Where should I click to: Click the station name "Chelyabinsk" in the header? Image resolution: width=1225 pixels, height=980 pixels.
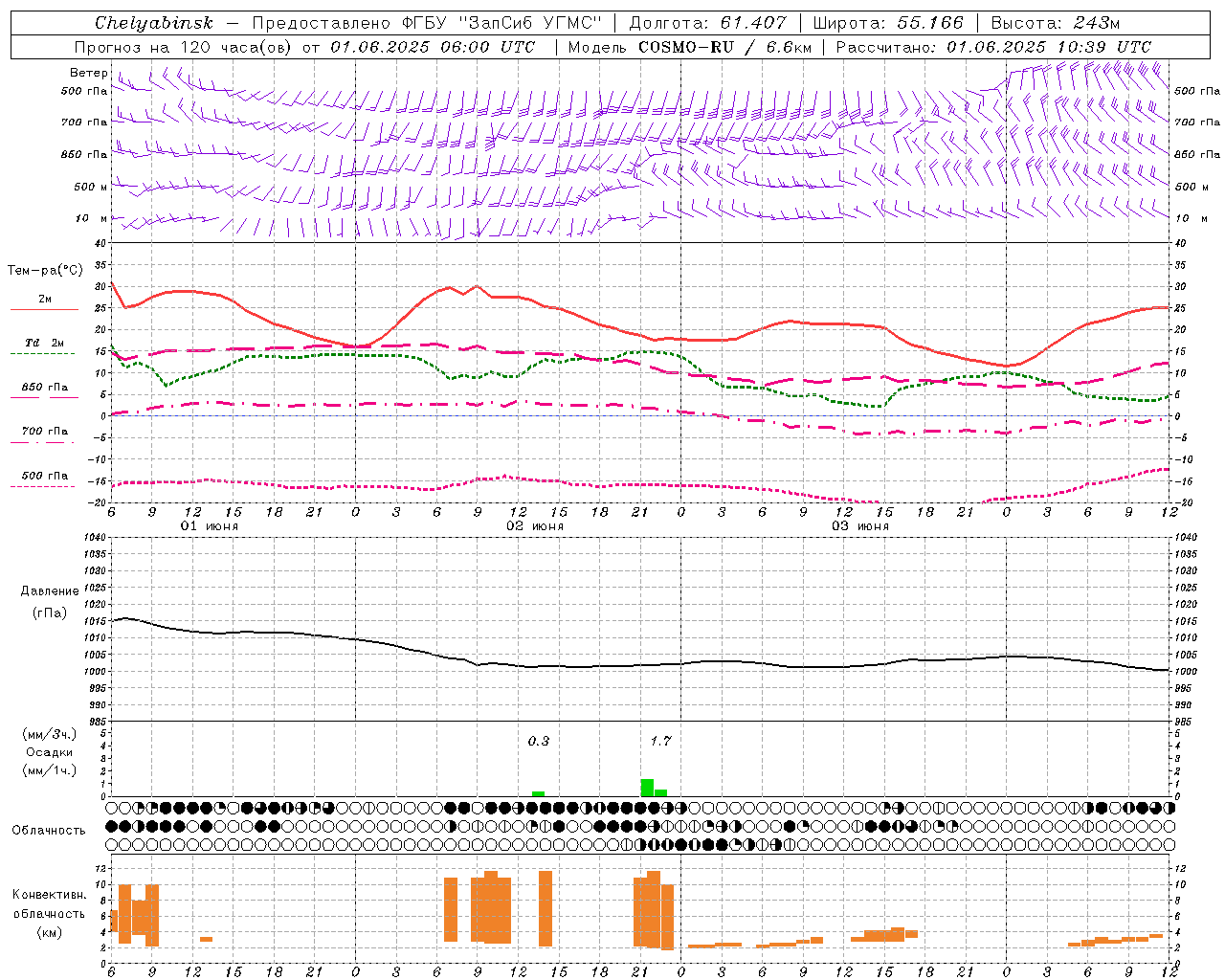154,23
